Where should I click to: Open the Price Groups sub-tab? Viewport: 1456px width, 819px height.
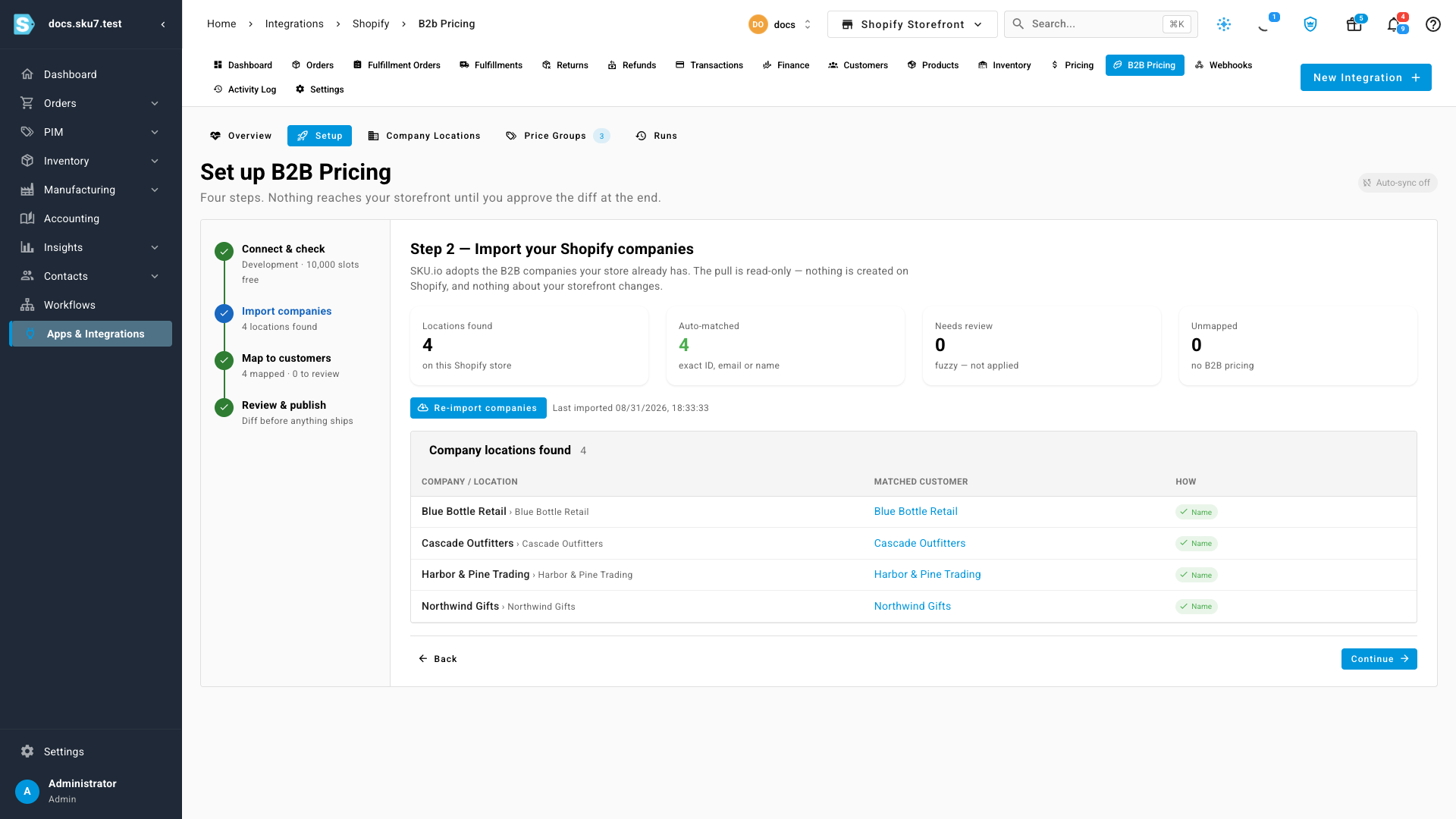pos(557,136)
